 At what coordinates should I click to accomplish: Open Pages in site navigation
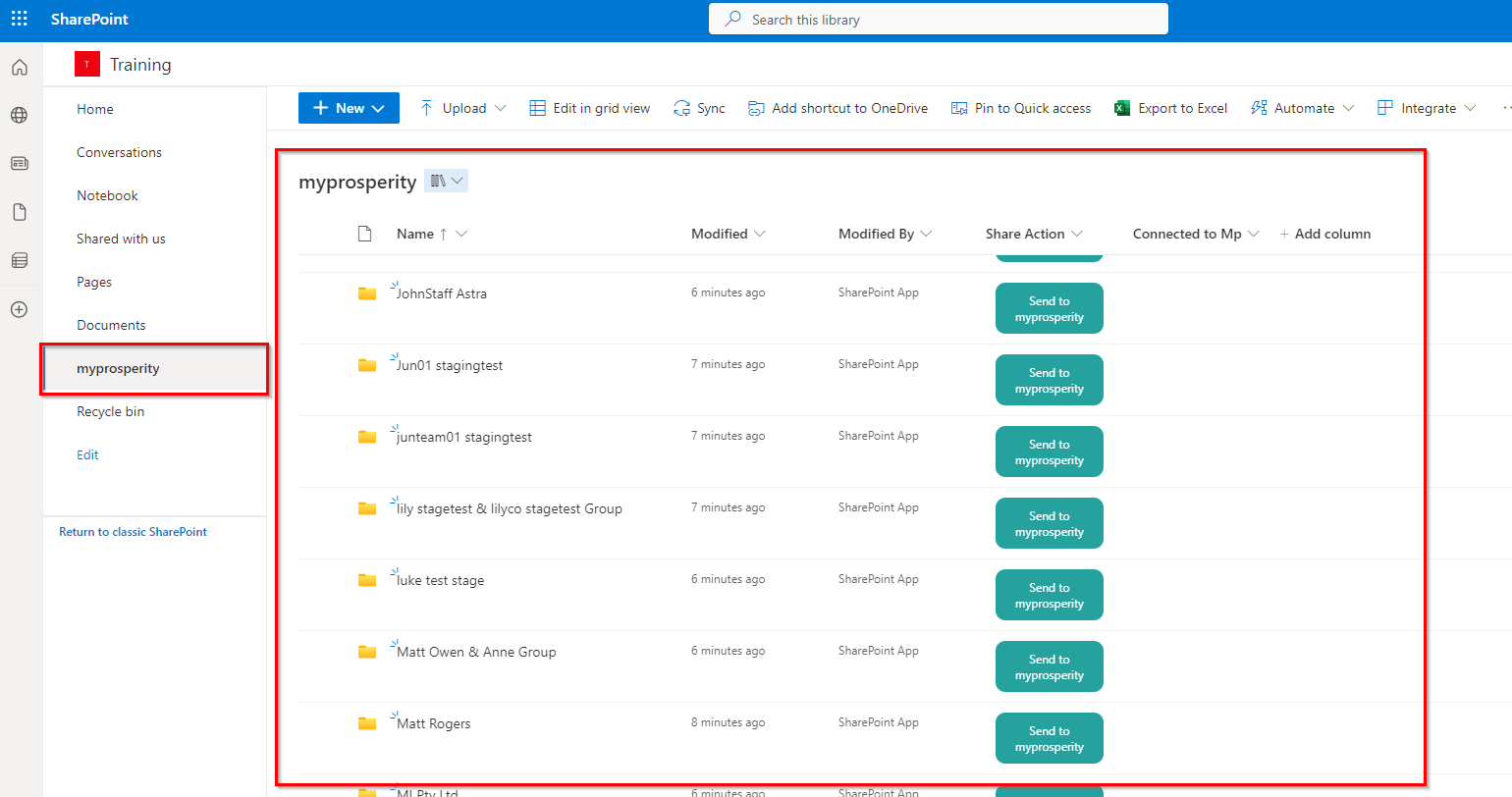(94, 282)
